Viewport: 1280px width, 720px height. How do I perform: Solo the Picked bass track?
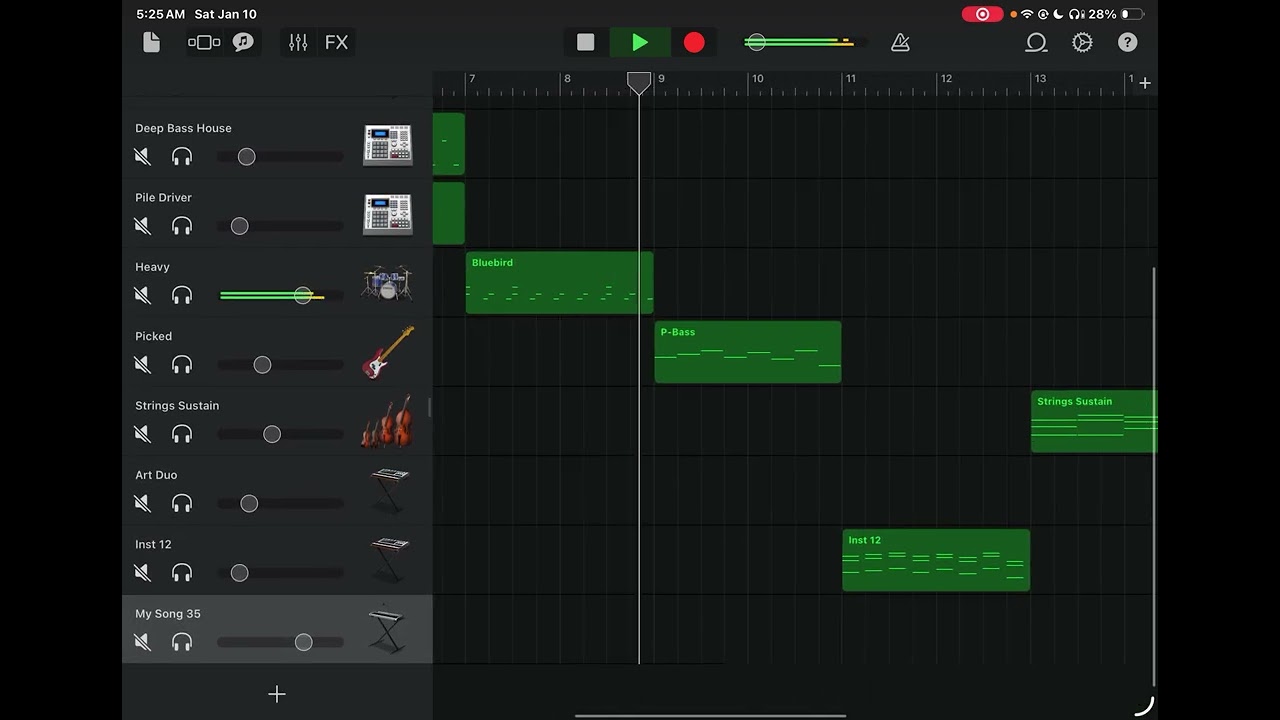click(x=182, y=365)
